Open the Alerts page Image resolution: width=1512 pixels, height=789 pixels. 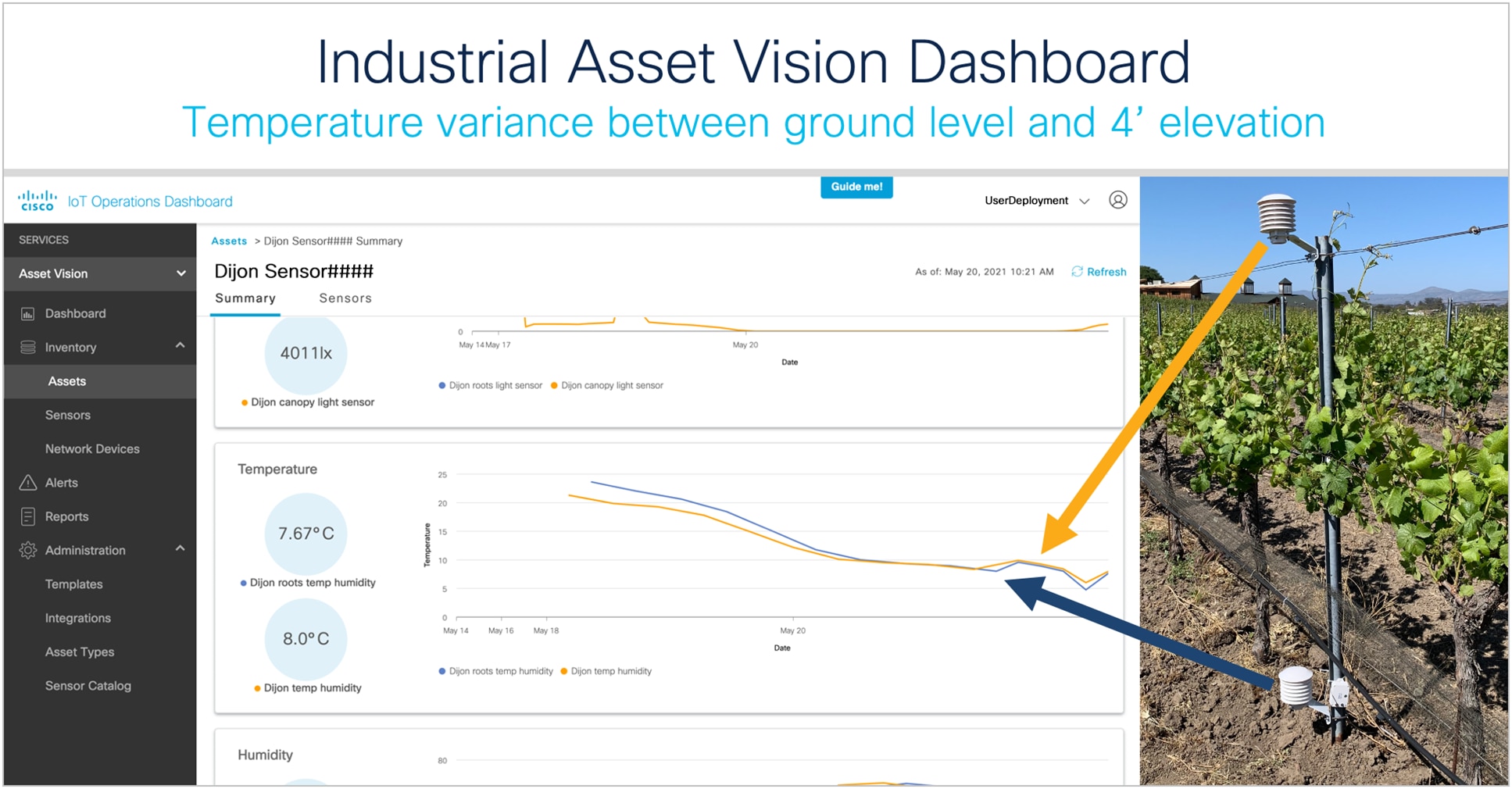(61, 483)
